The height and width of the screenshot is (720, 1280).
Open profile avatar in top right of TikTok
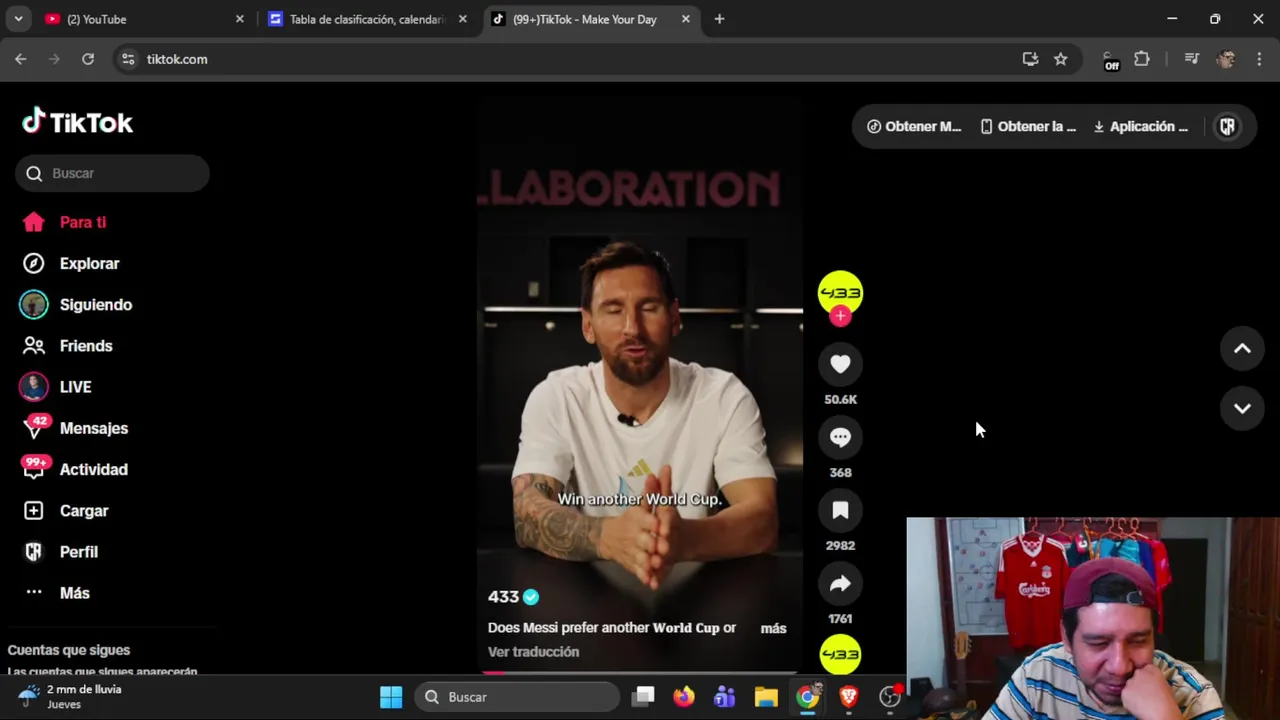coord(1227,126)
